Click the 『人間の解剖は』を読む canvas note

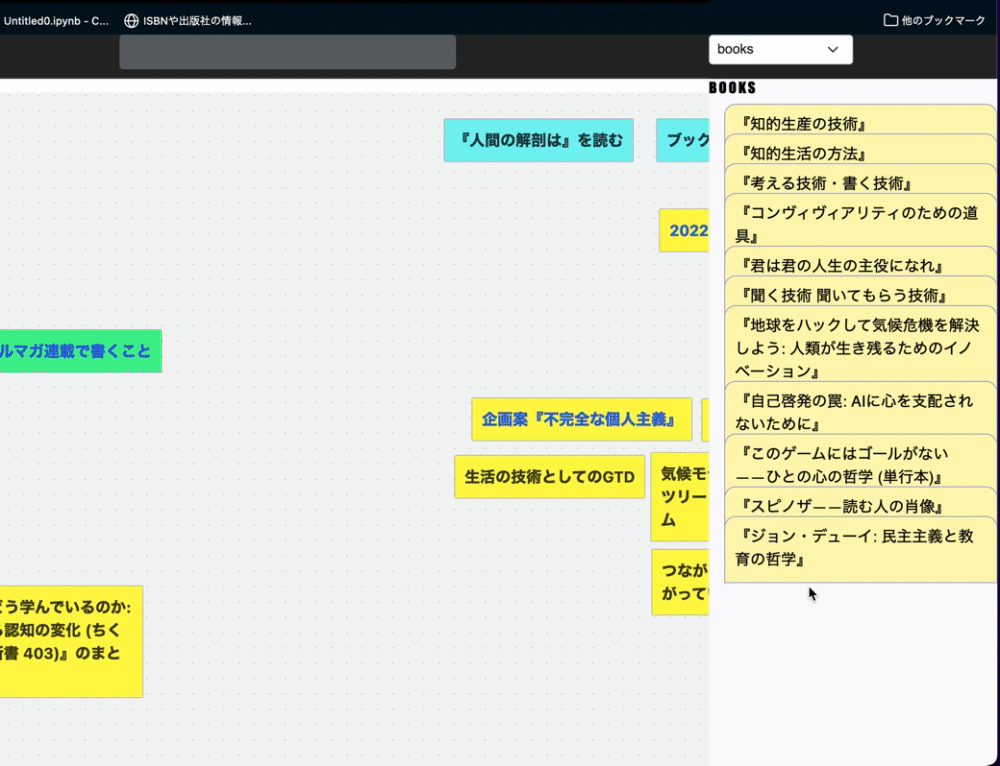538,140
